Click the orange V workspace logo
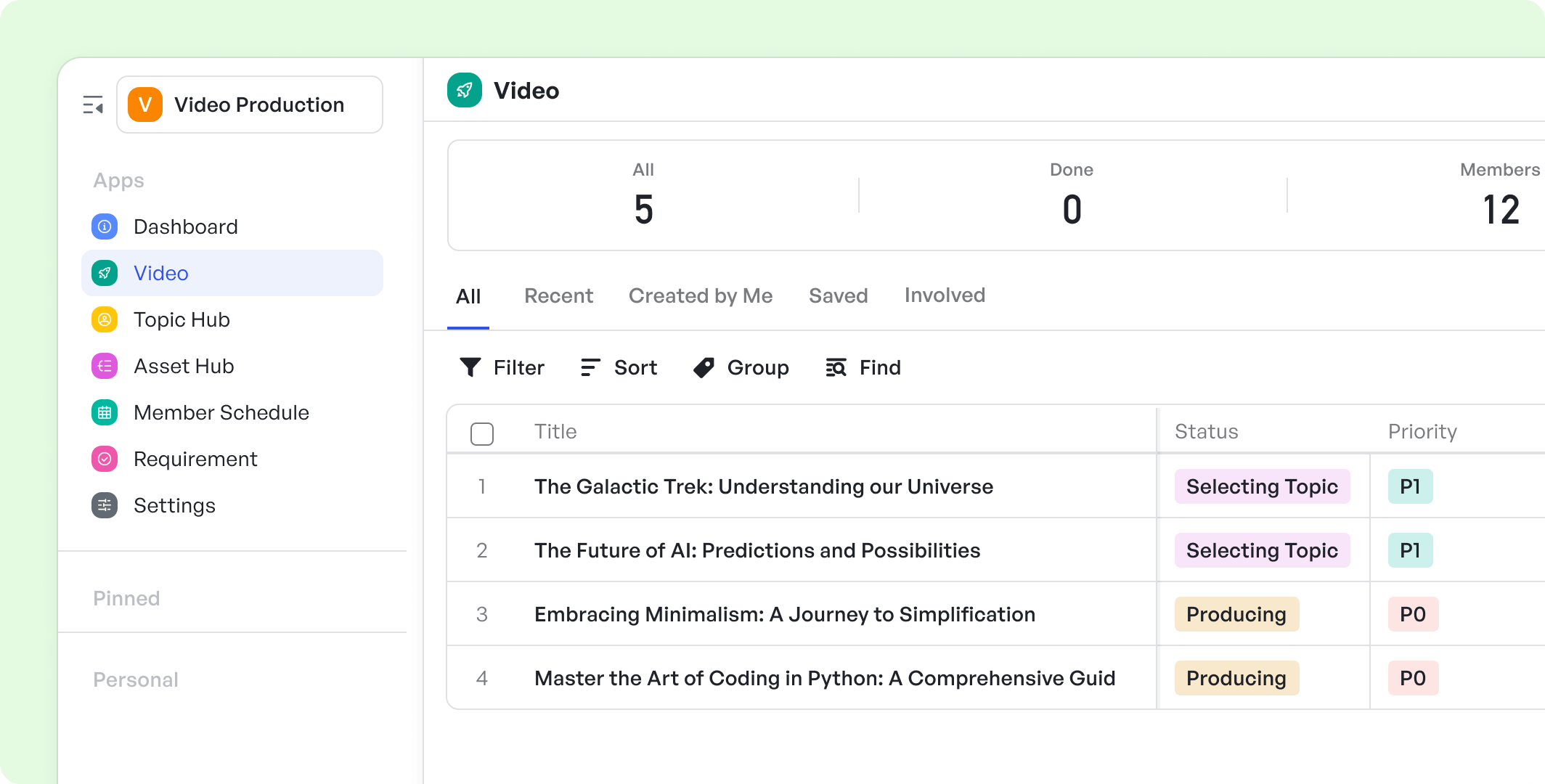The width and height of the screenshot is (1545, 784). click(145, 105)
